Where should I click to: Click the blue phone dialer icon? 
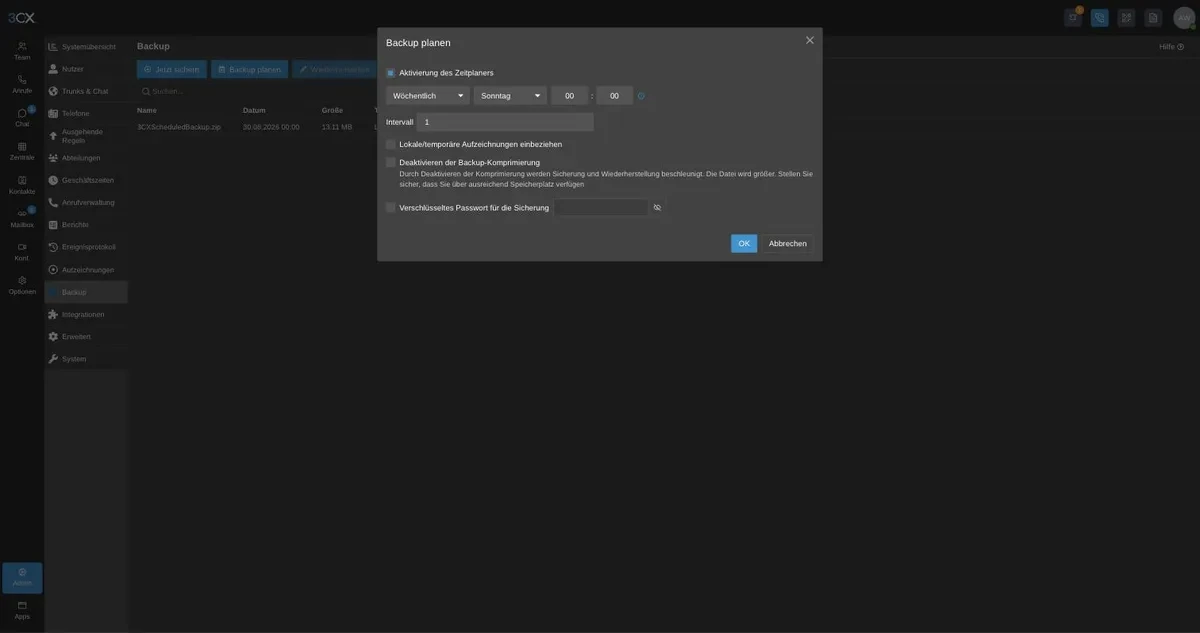(x=1100, y=17)
